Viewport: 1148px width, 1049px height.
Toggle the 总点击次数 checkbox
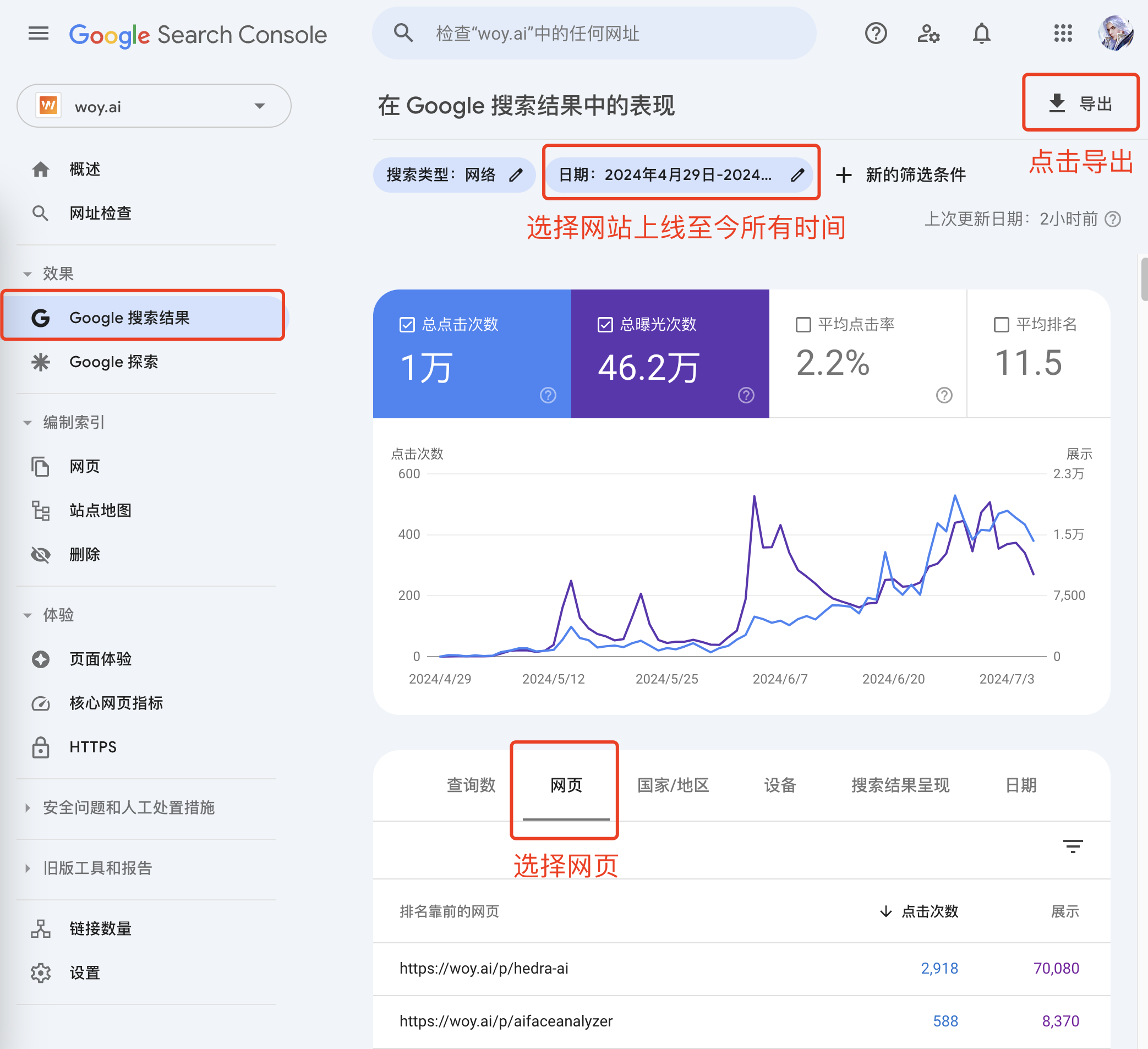pyautogui.click(x=407, y=325)
